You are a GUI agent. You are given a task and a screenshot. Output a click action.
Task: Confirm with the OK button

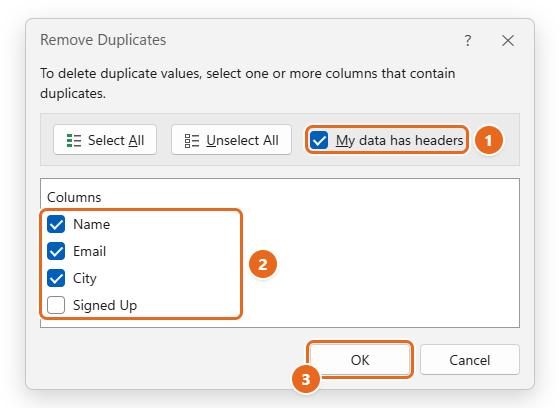point(360,359)
